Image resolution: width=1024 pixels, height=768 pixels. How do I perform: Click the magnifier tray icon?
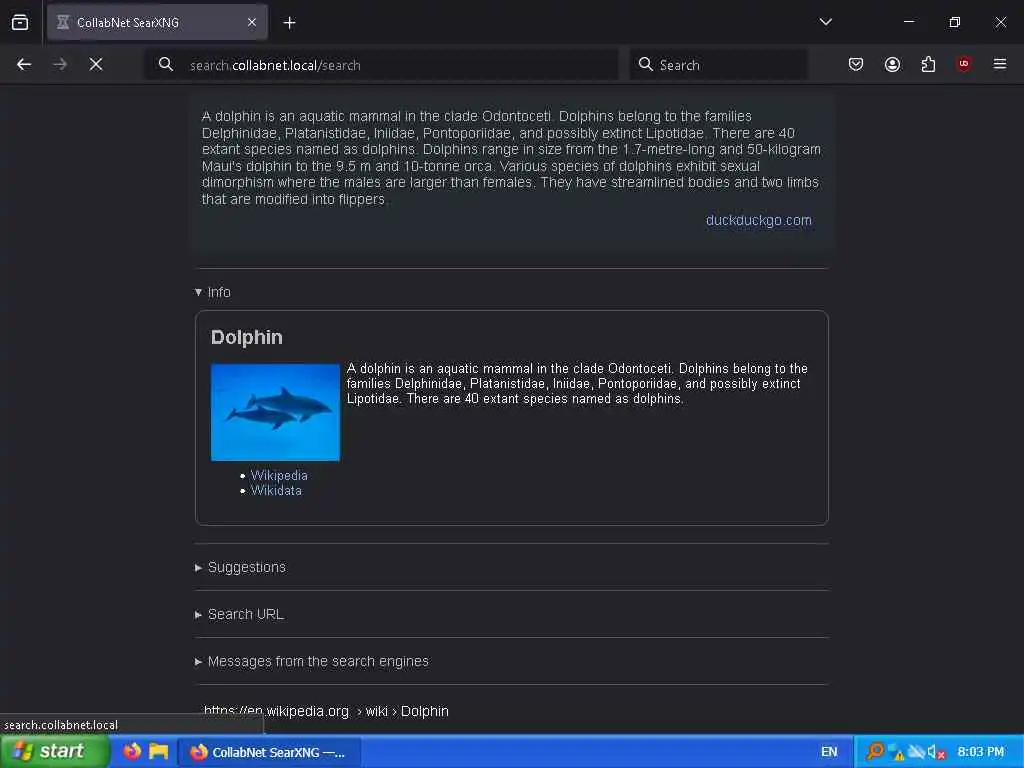tap(874, 752)
